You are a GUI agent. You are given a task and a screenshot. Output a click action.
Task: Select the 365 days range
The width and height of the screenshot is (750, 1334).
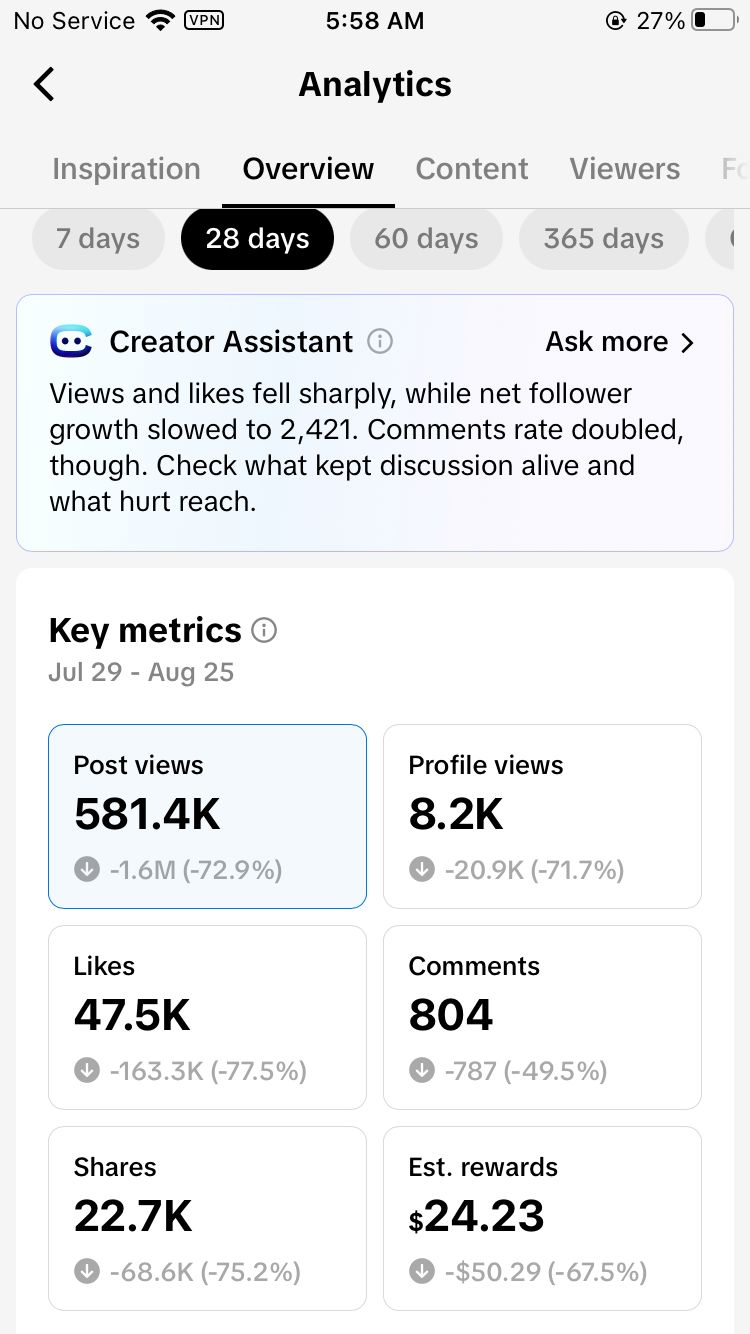[x=604, y=239]
